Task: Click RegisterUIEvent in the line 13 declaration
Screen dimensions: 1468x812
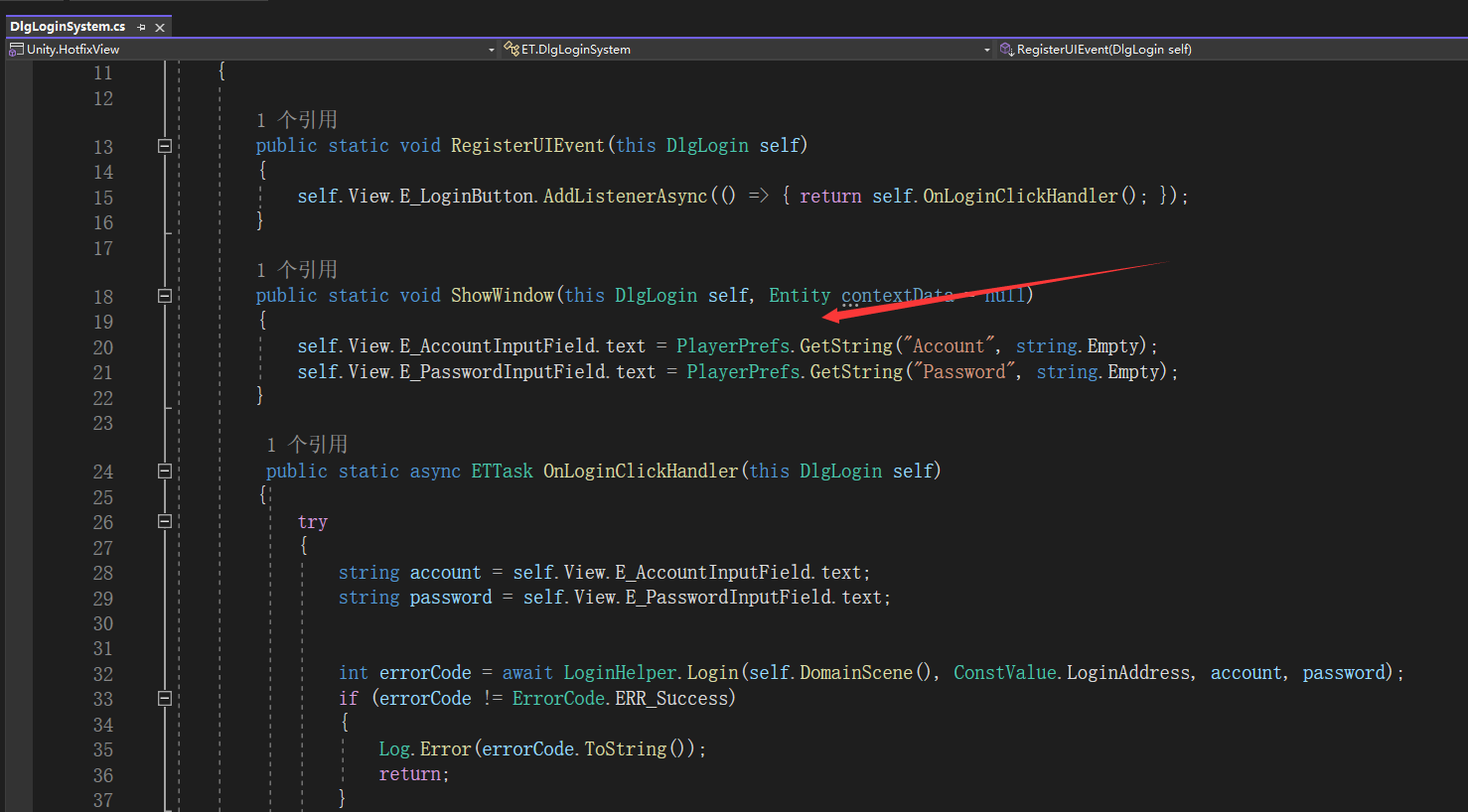Action: point(527,146)
